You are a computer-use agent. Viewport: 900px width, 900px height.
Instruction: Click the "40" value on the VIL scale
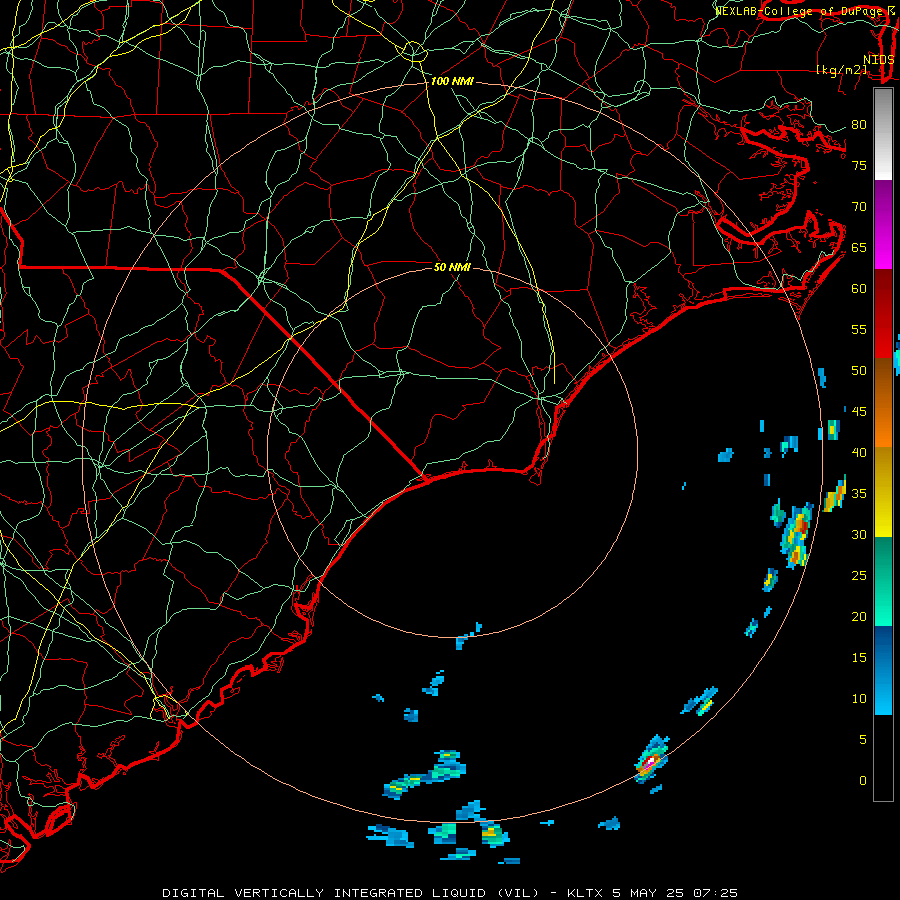859,453
